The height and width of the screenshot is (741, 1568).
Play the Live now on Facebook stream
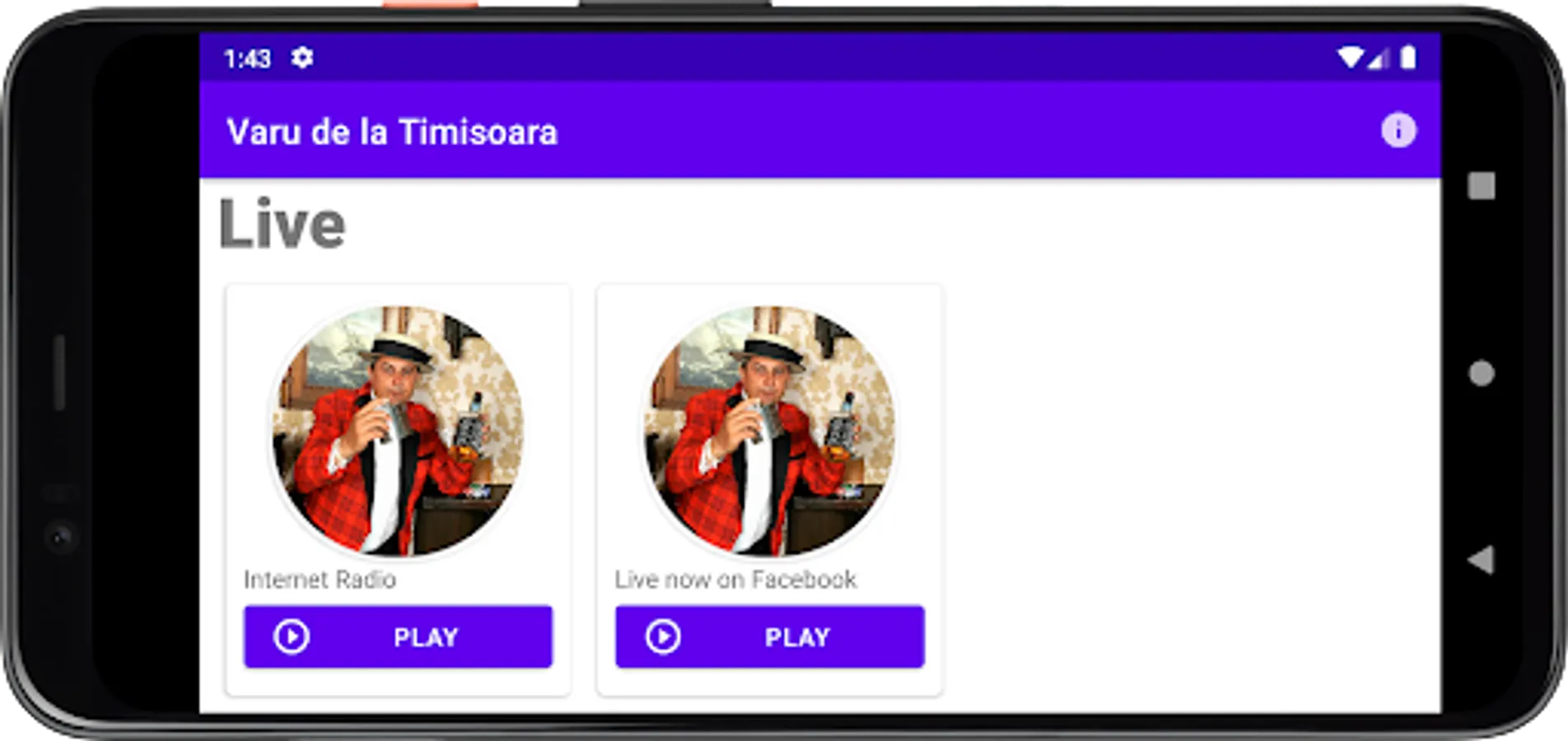click(770, 636)
